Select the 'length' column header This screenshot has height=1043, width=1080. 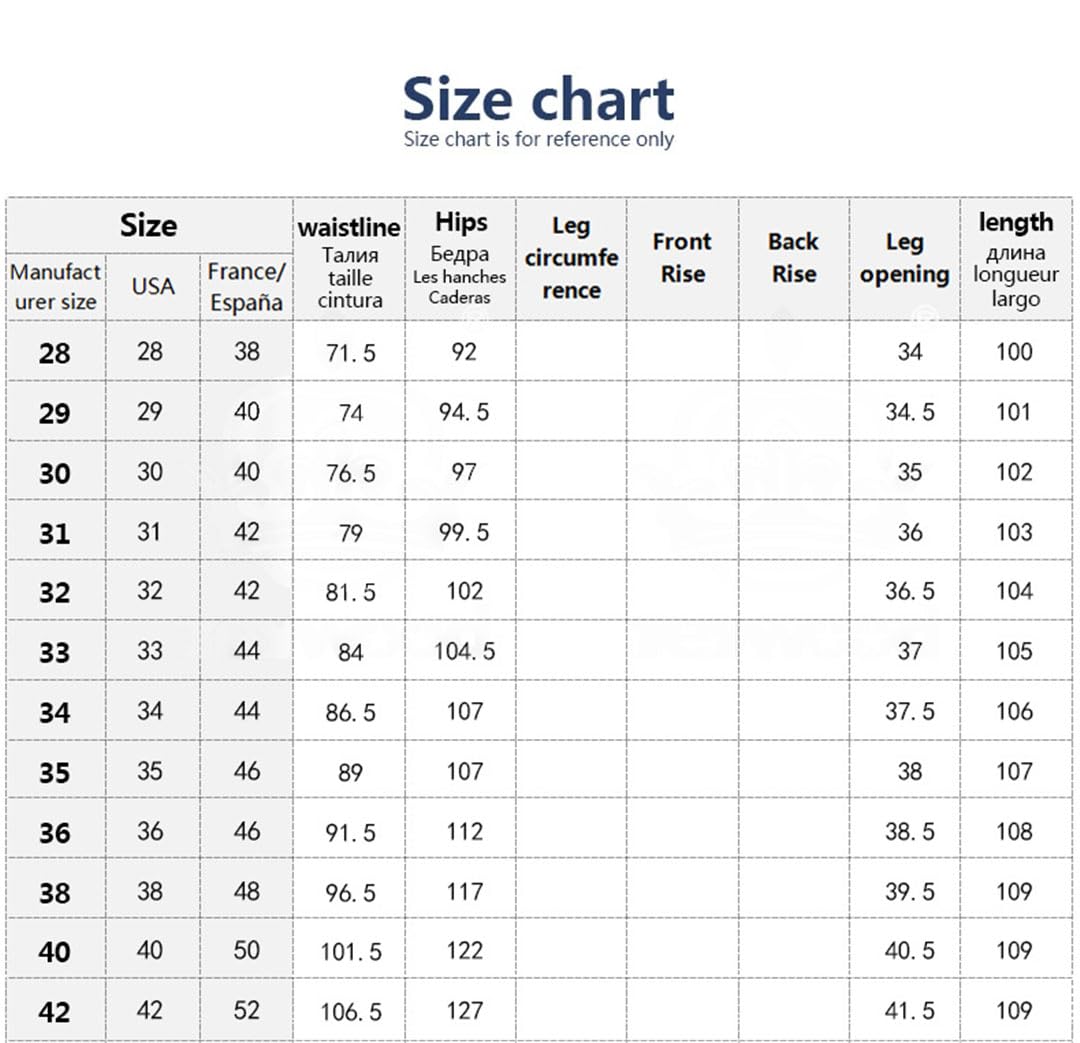pyautogui.click(x=1016, y=260)
